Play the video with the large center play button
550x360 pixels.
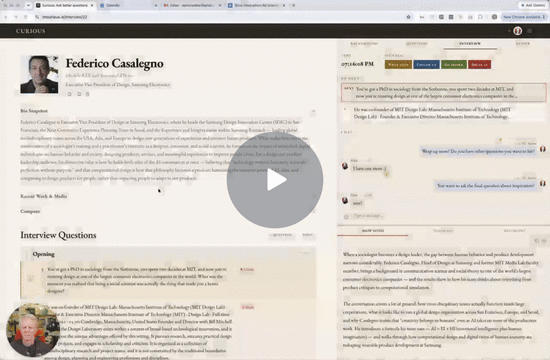[x=275, y=180]
